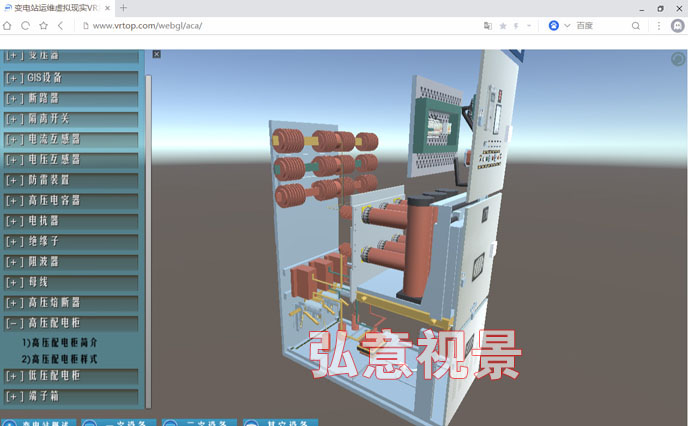The width and height of the screenshot is (688, 426).
Task: Click the magnifier search icon
Action: (x=635, y=26)
